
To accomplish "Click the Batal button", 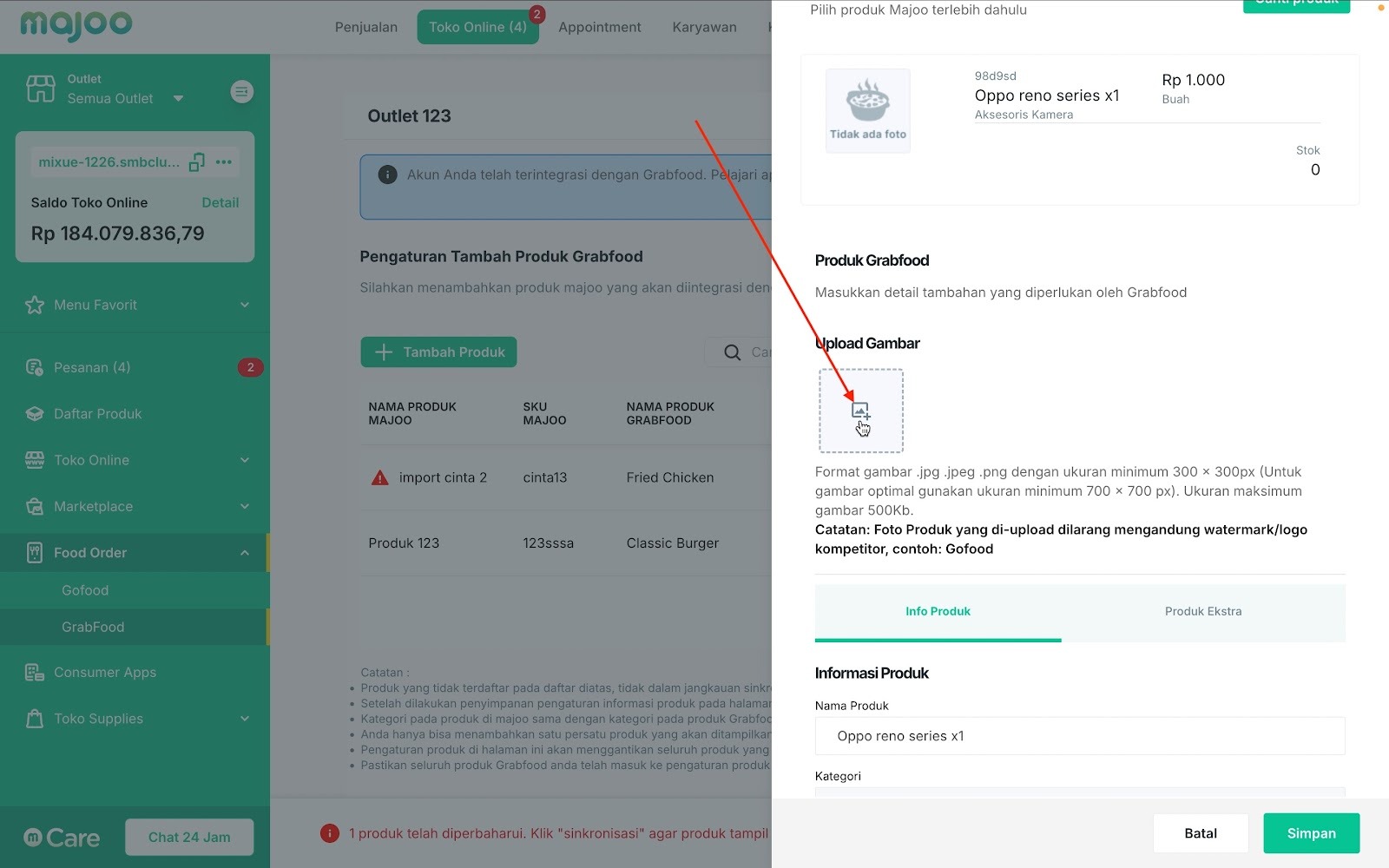I will (x=1201, y=833).
